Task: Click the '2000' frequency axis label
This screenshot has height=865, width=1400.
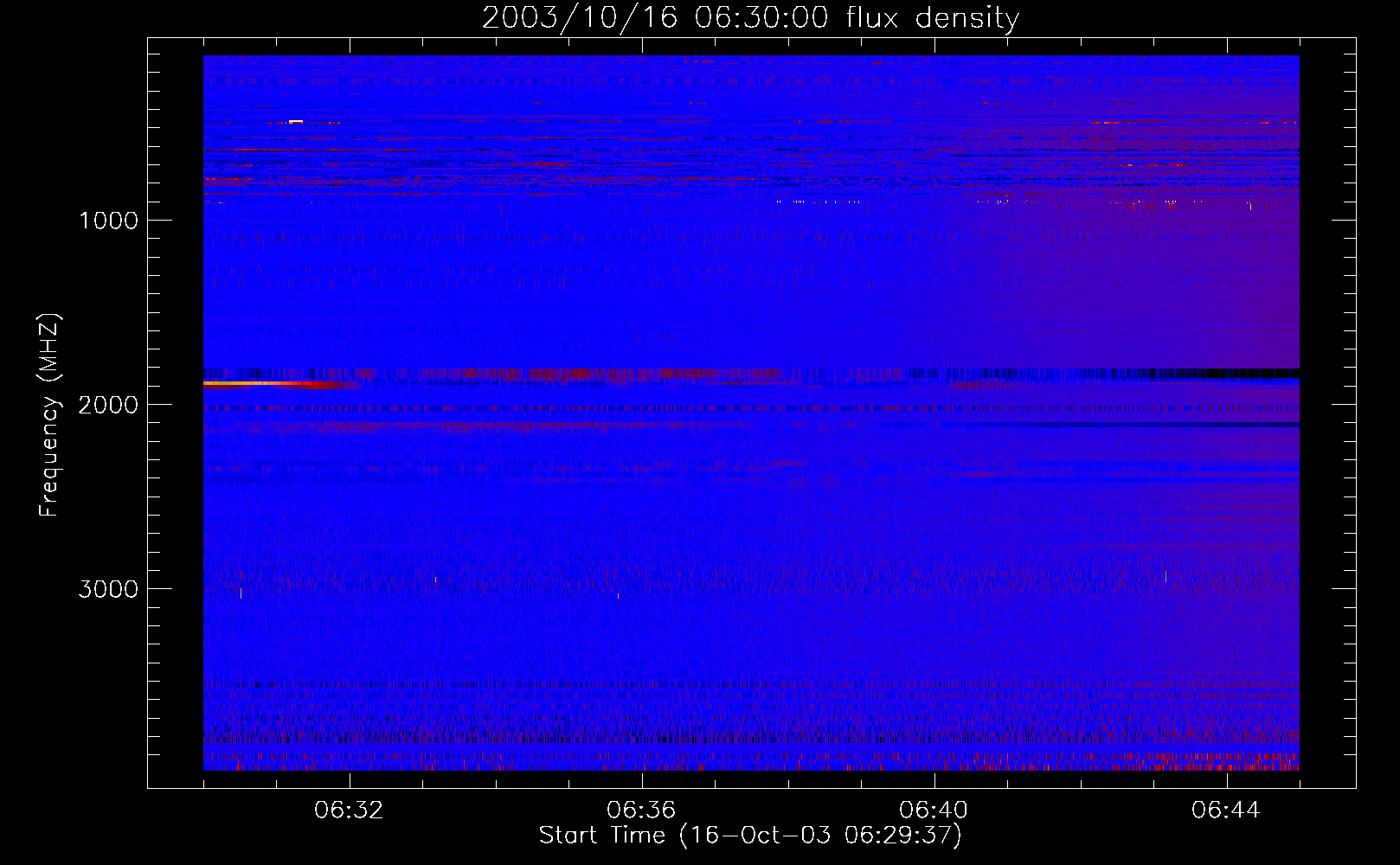Action: tap(108, 405)
